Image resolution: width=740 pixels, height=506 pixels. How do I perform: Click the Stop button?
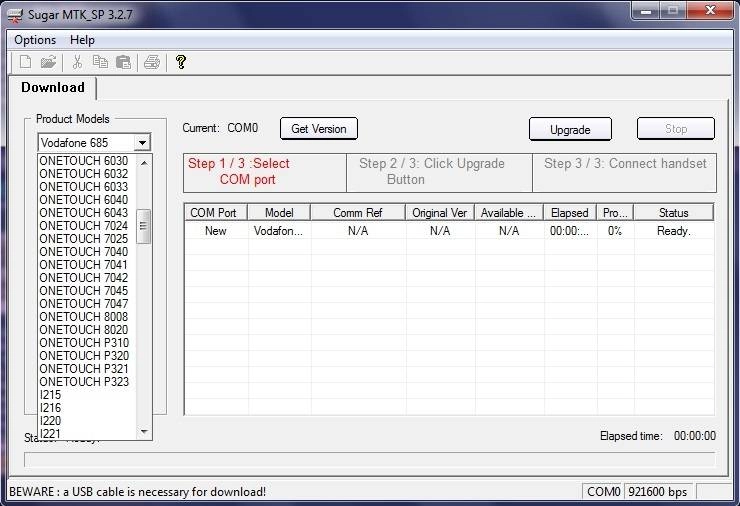click(x=676, y=129)
